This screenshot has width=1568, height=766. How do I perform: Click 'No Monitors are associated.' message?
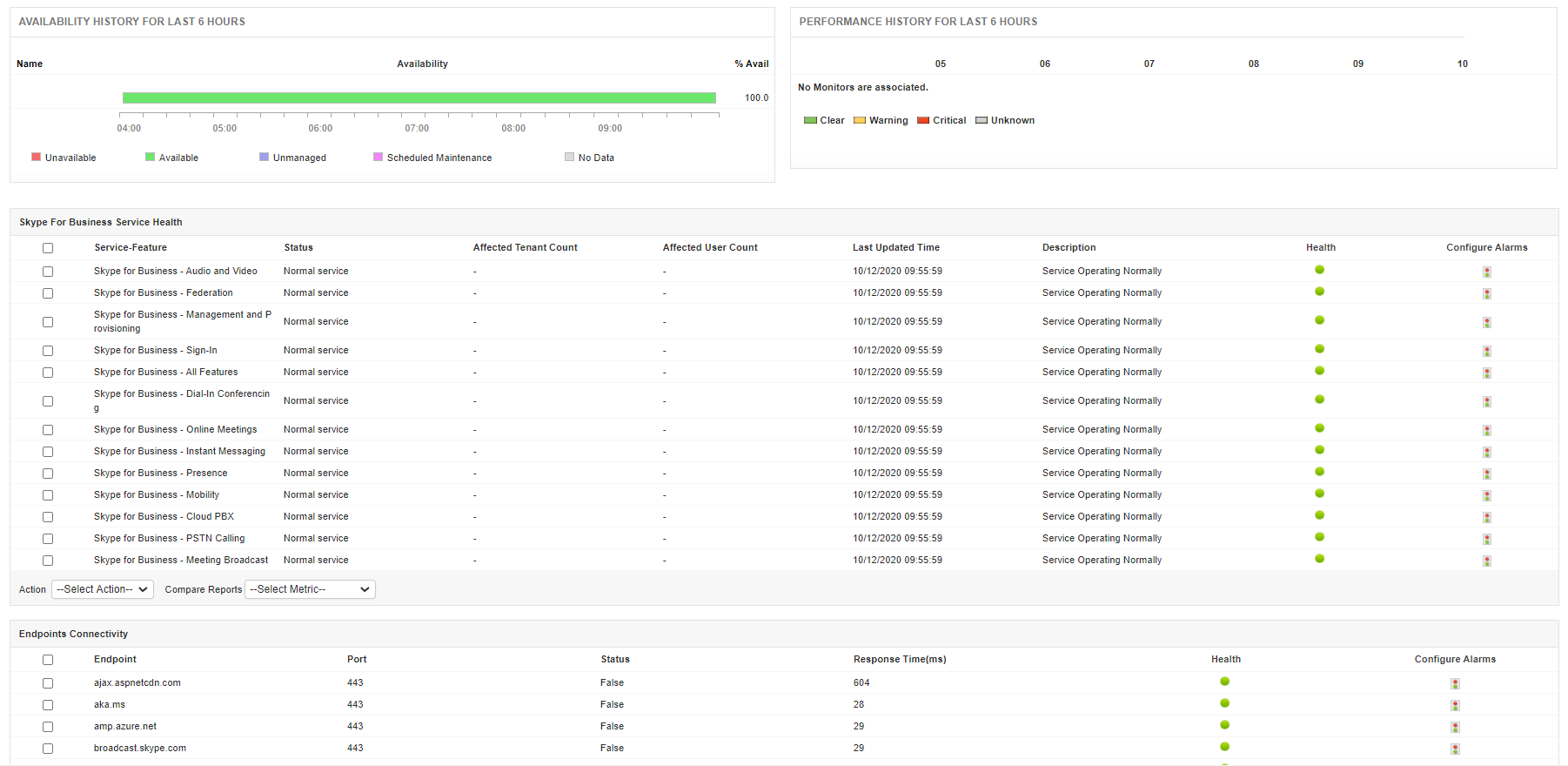click(x=863, y=87)
